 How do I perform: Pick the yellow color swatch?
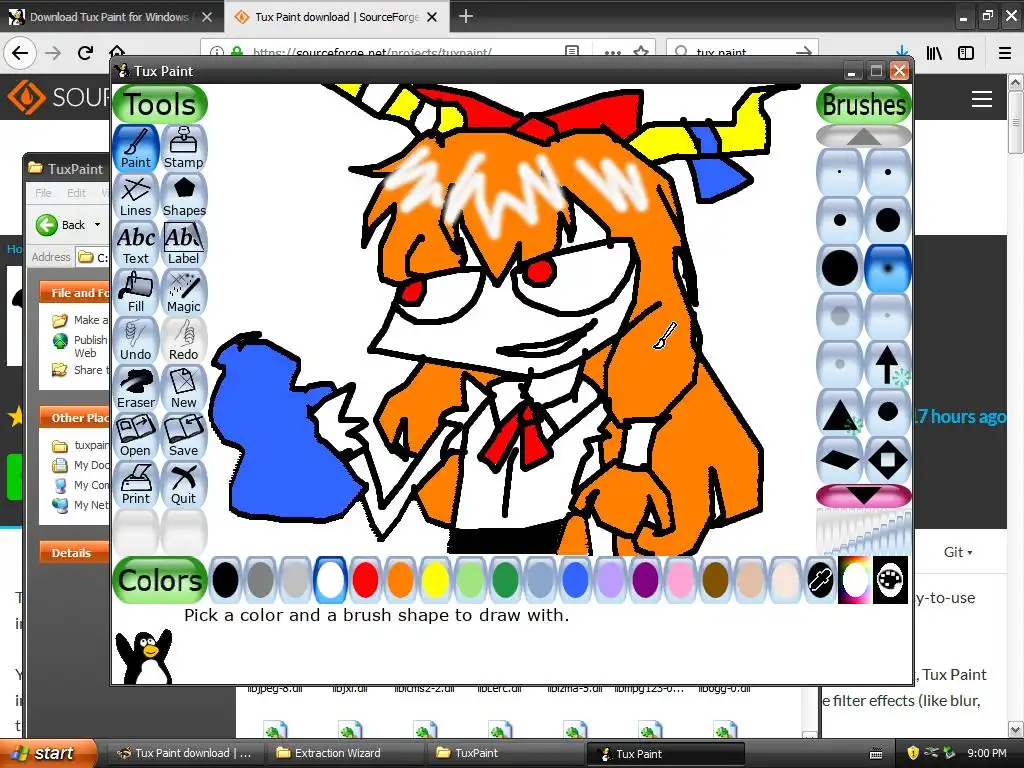point(435,580)
